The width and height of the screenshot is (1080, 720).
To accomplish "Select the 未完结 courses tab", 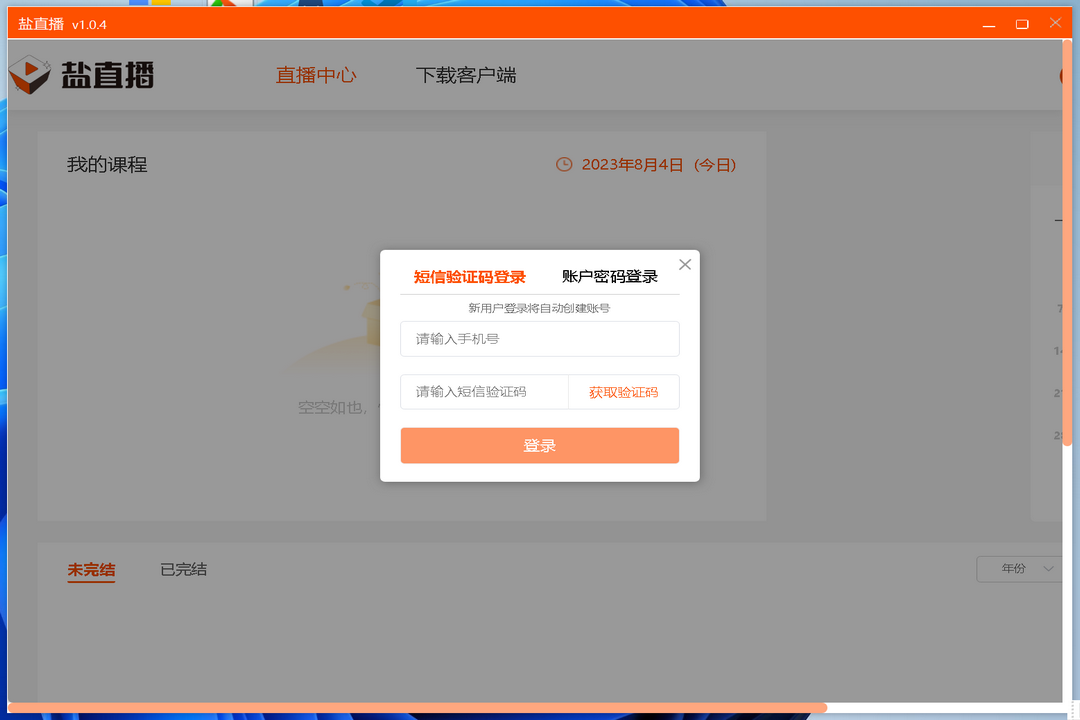I will tap(90, 569).
